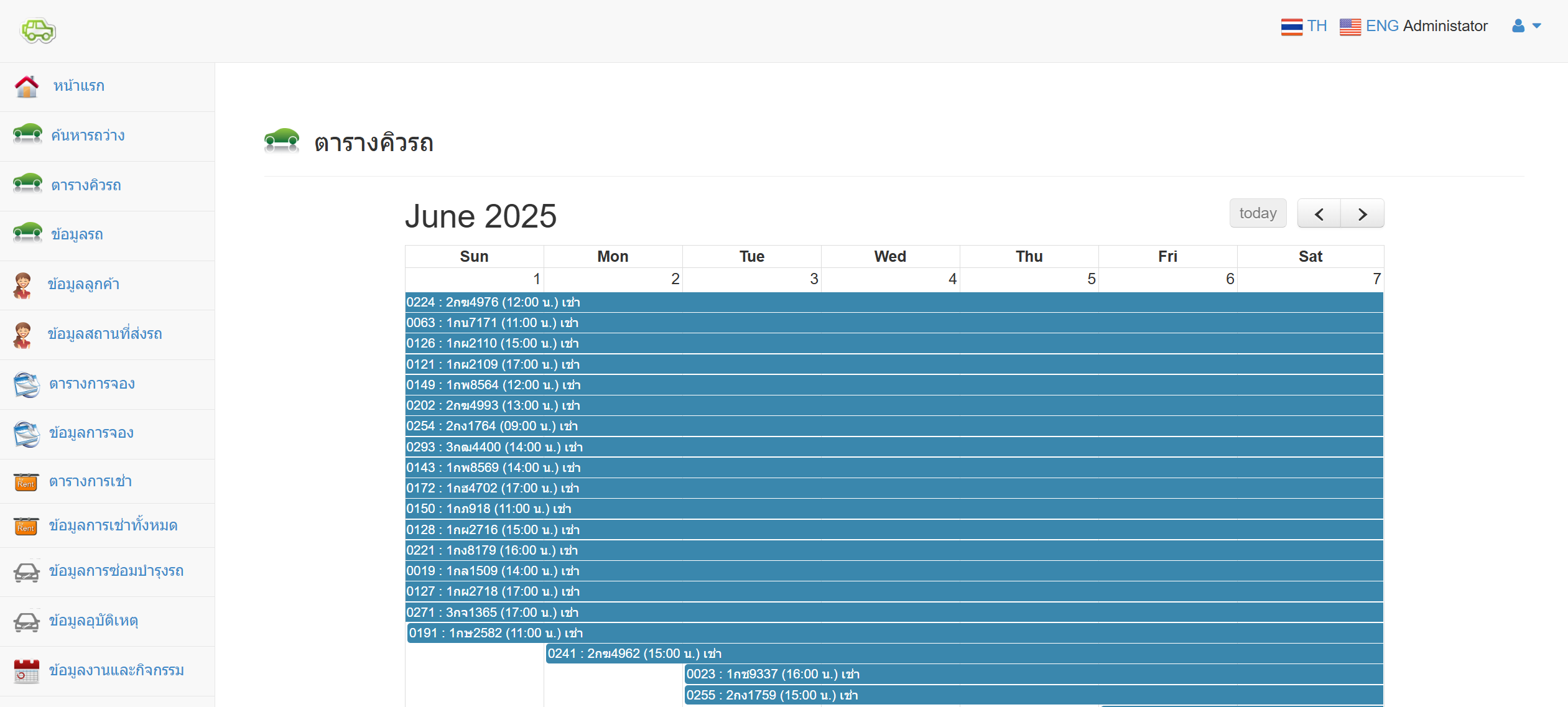The height and width of the screenshot is (707, 1568).
Task: Open rental event 0271 : 3กจ1365
Action: tap(894, 612)
